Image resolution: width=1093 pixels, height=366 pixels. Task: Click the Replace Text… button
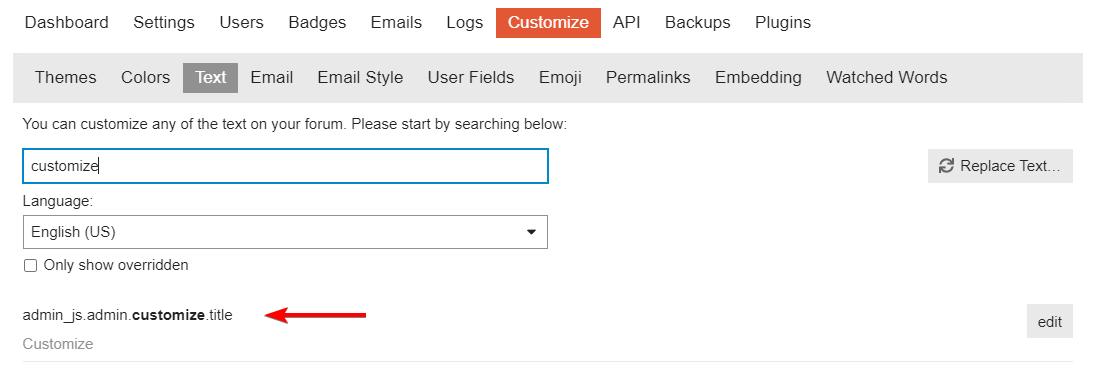coord(1000,166)
